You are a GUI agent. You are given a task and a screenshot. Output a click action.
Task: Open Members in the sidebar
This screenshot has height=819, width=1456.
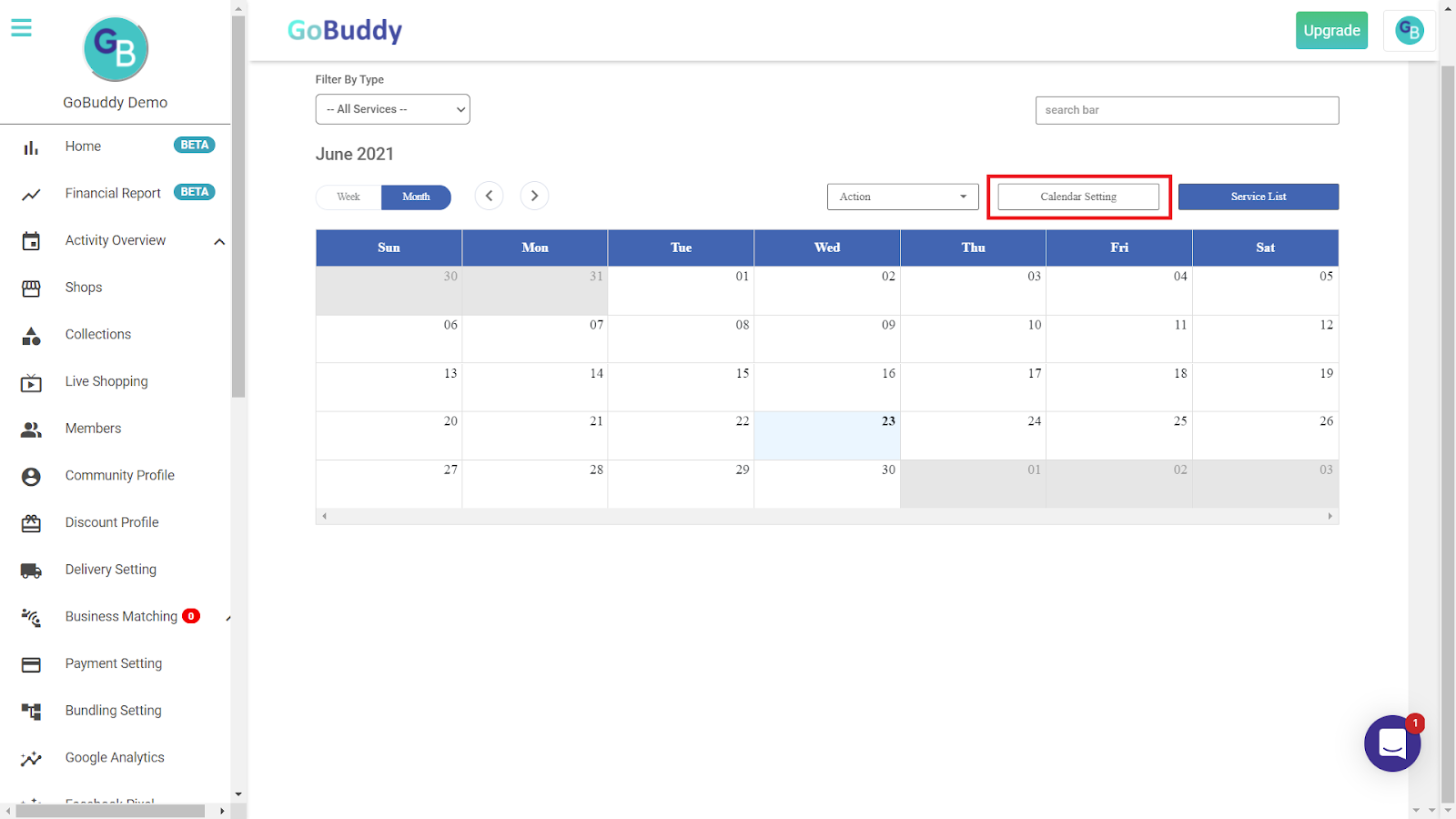[x=93, y=429]
